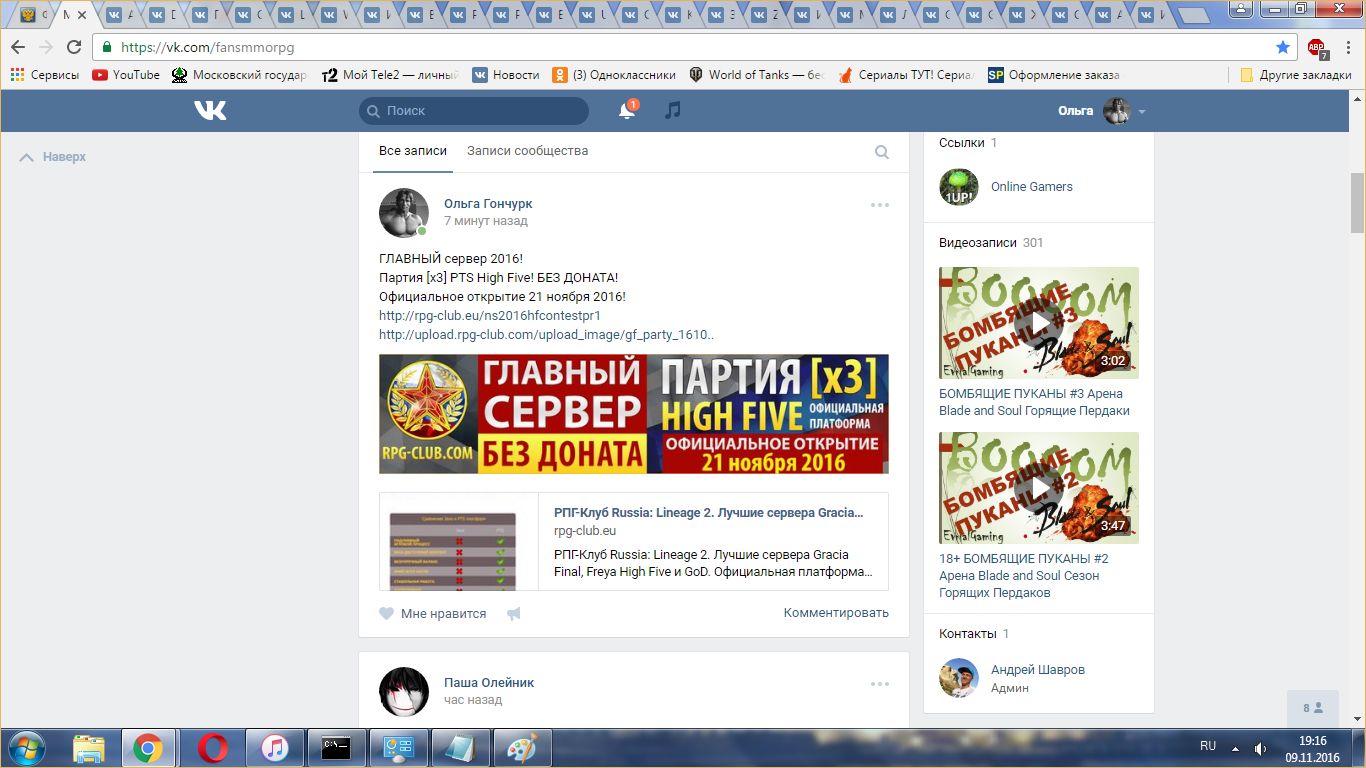This screenshot has height=768, width=1366.
Task: Expand the Ольга profile menu in header
Action: point(1102,111)
